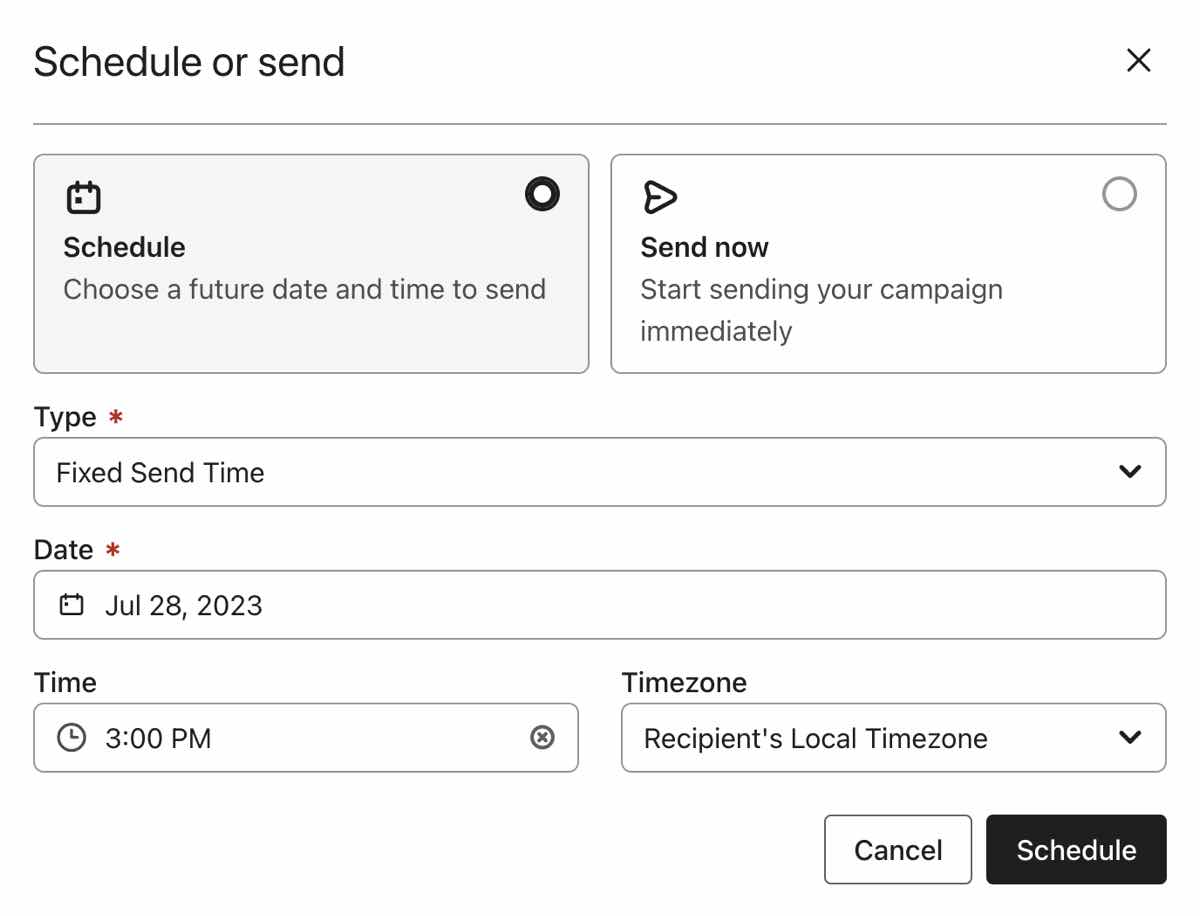Click "Choose a future date and time" description

[x=304, y=290]
